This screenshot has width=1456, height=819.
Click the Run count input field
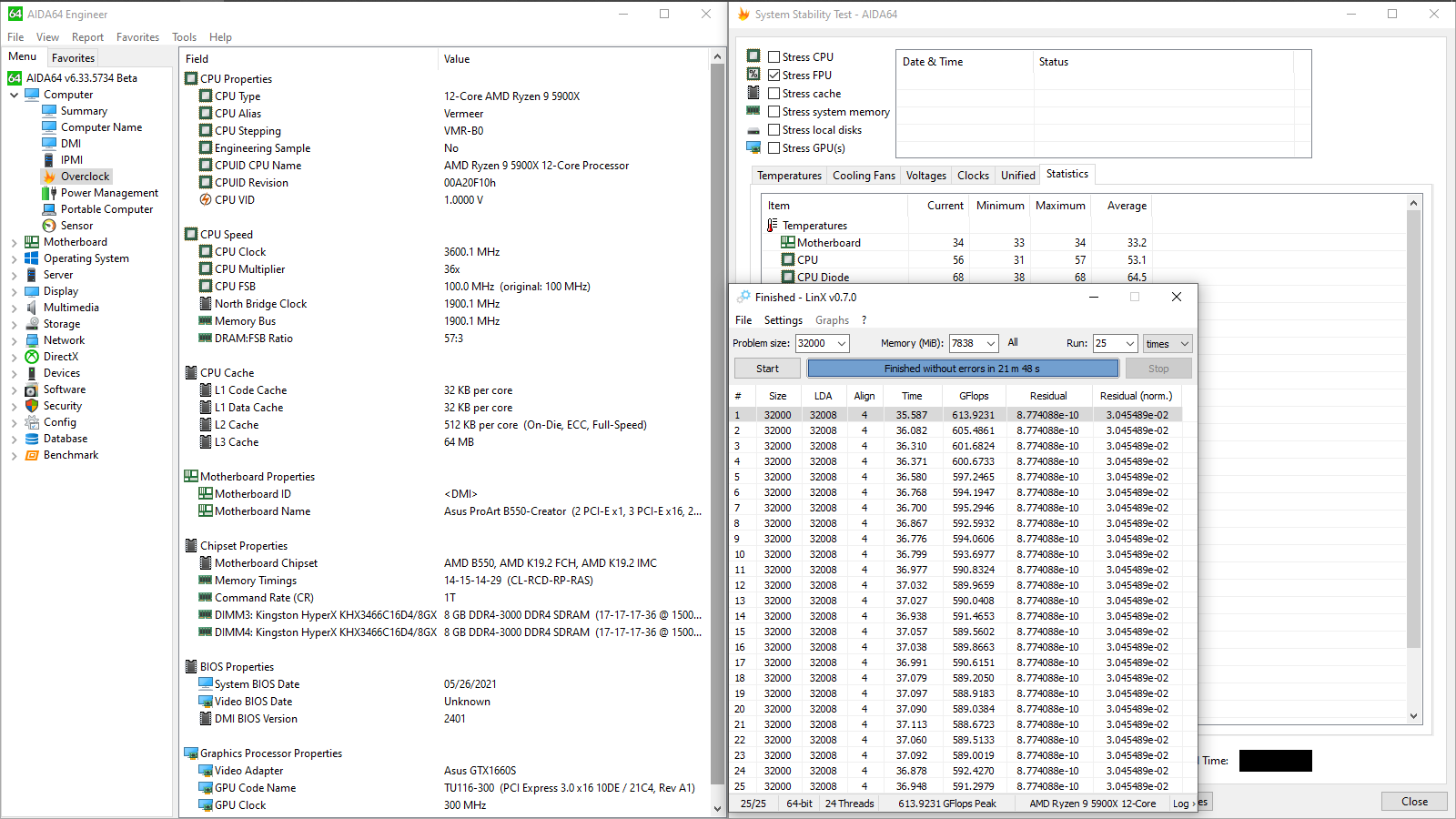tap(1107, 344)
